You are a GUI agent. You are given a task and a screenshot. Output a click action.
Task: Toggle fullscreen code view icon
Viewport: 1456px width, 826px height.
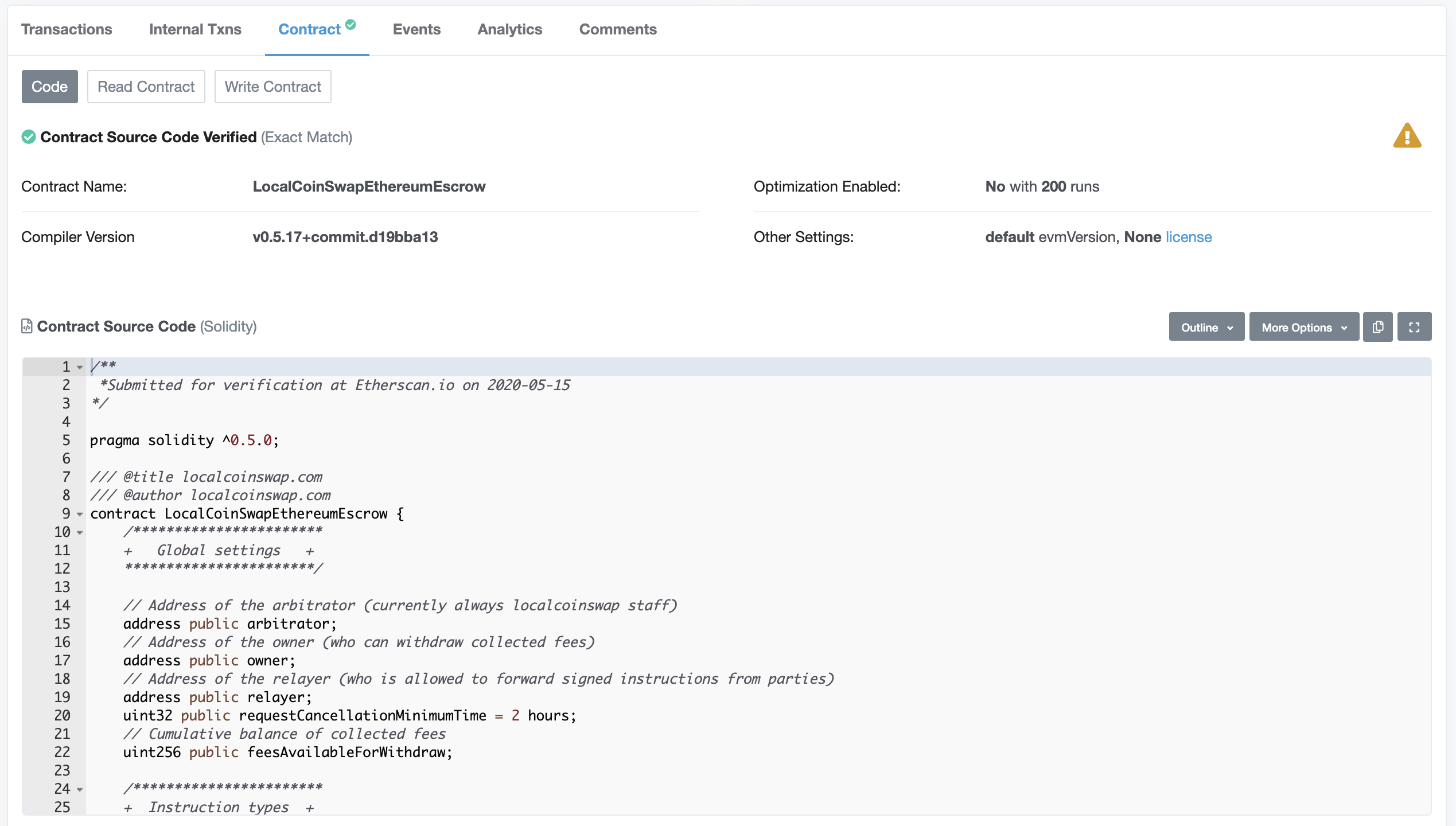[1414, 327]
